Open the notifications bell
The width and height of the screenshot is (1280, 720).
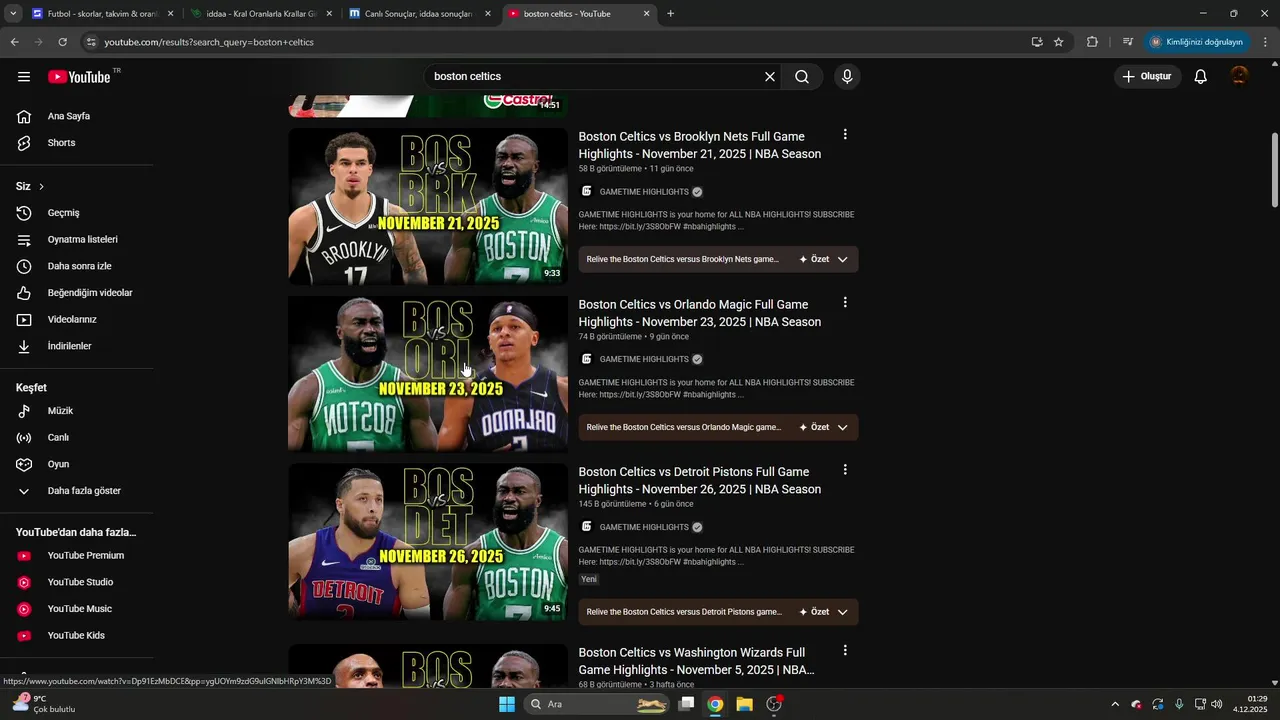coord(1201,77)
